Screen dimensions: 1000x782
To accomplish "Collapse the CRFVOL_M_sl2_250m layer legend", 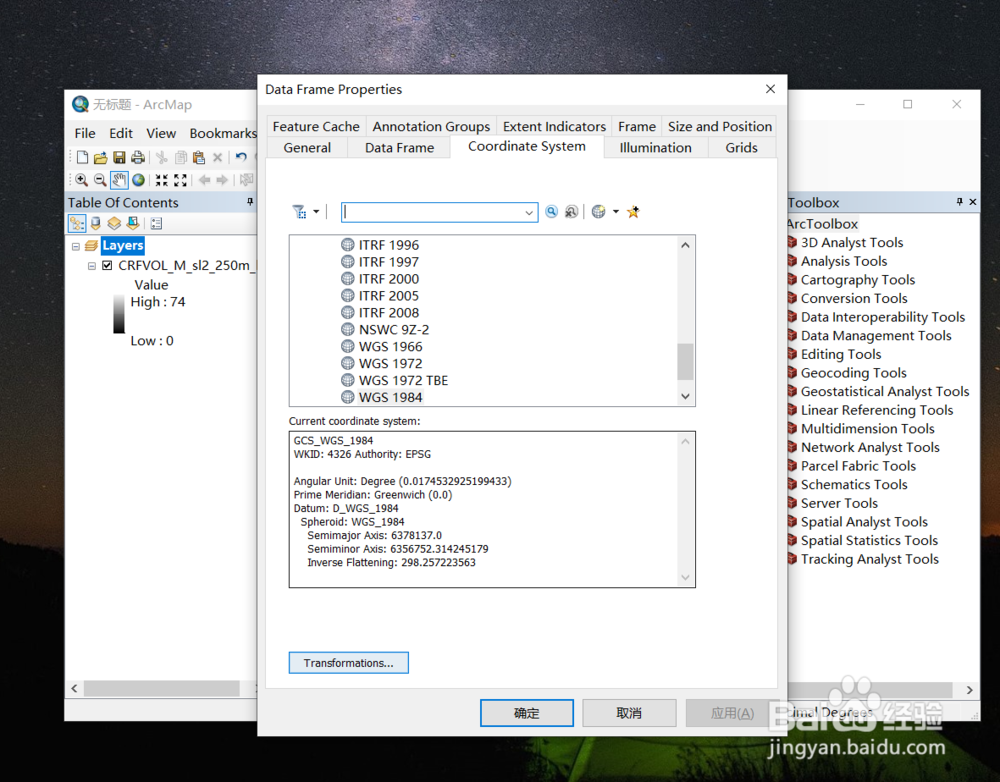I will point(91,266).
